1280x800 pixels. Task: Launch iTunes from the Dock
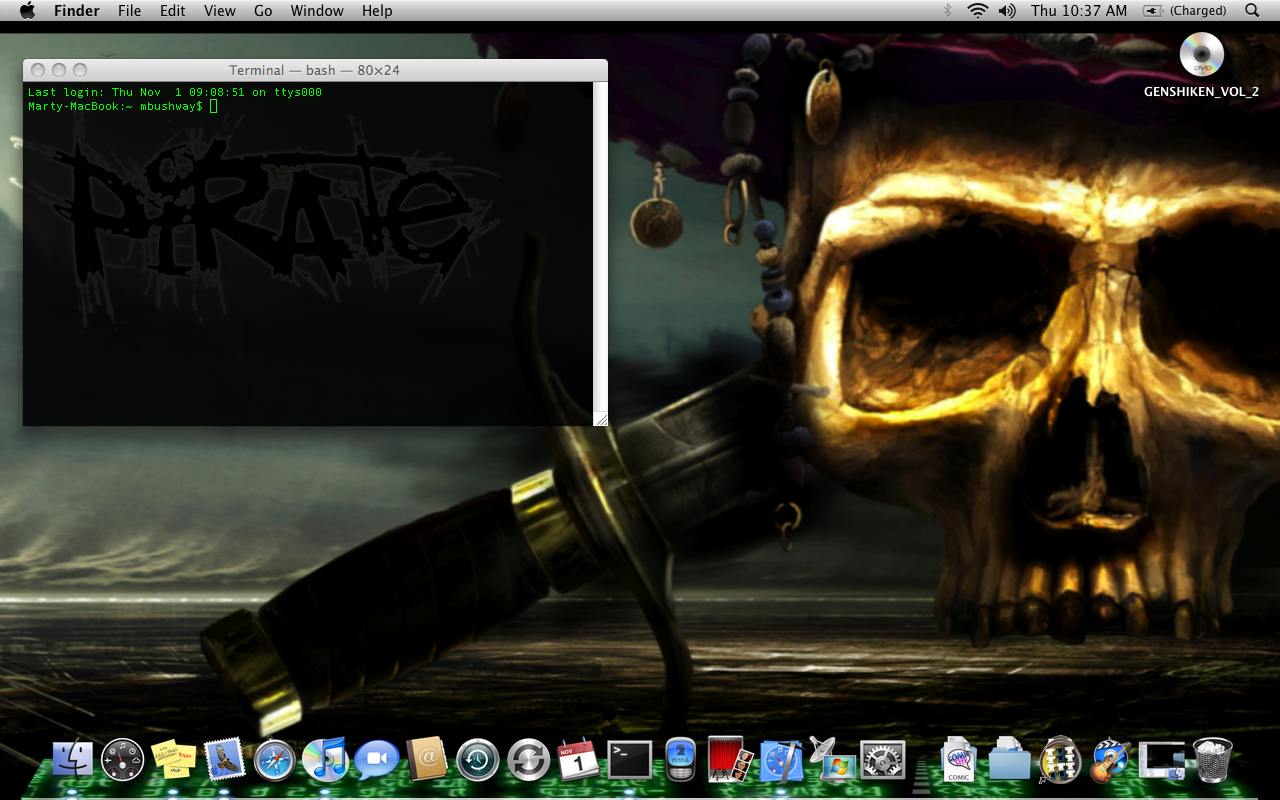324,761
